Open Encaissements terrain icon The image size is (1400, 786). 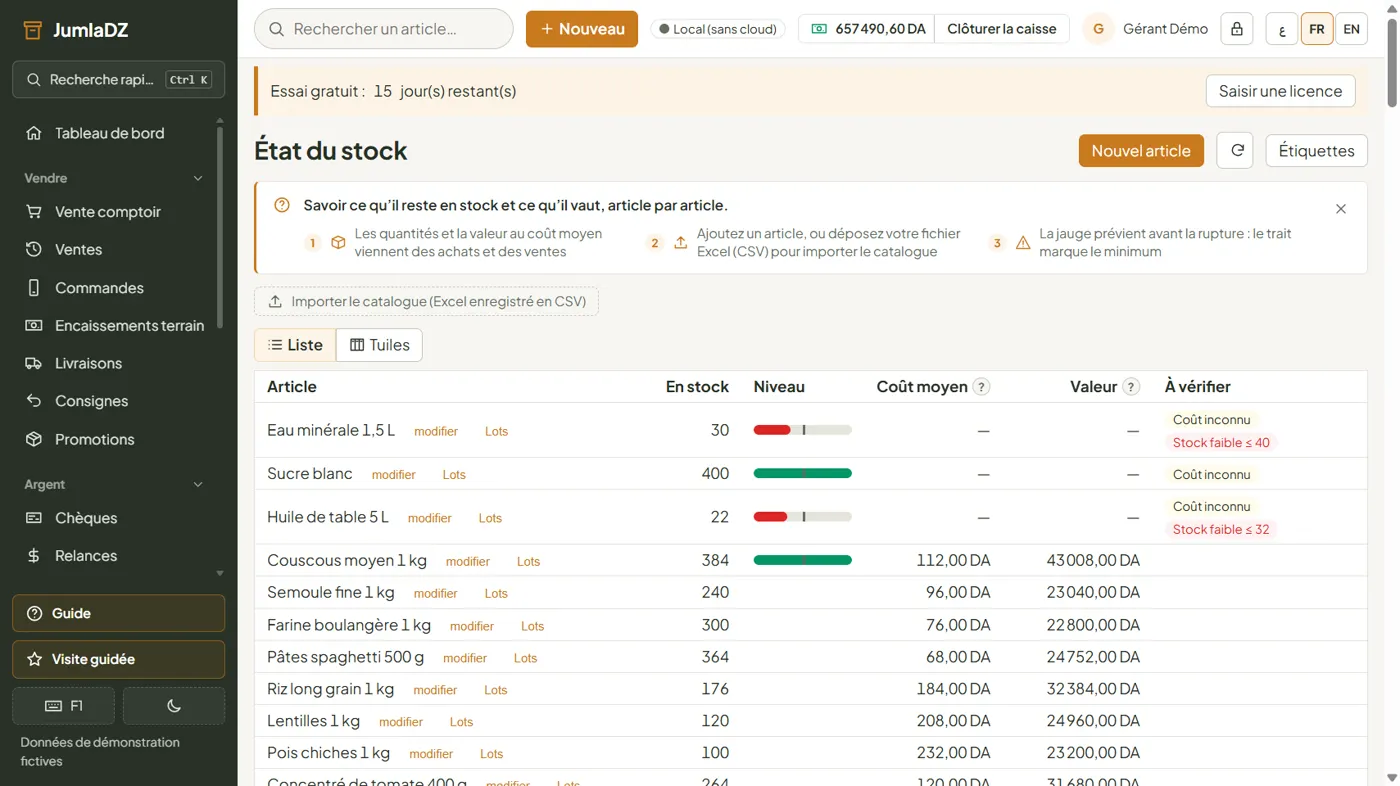tap(34, 326)
